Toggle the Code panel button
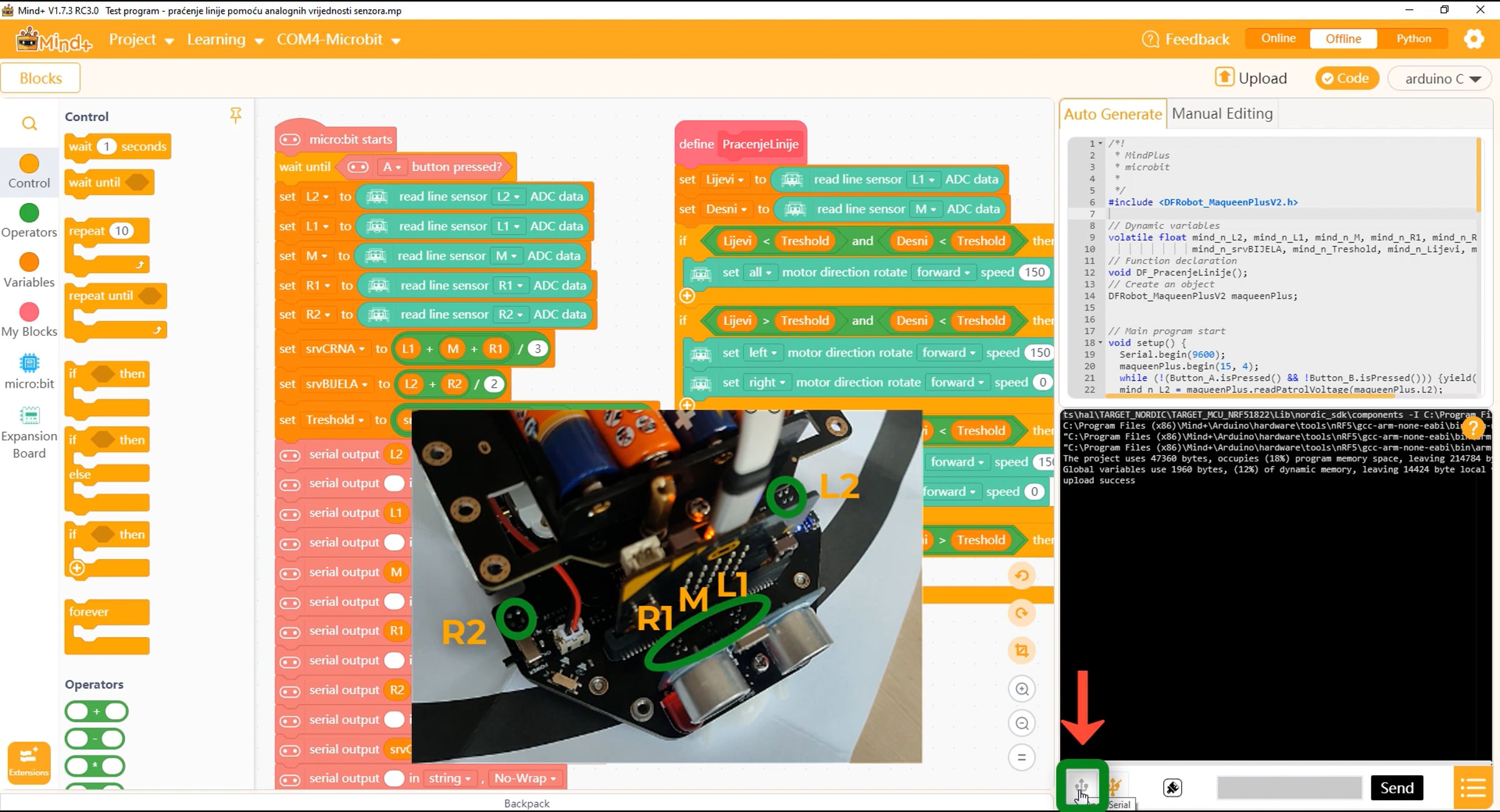 (x=1346, y=78)
